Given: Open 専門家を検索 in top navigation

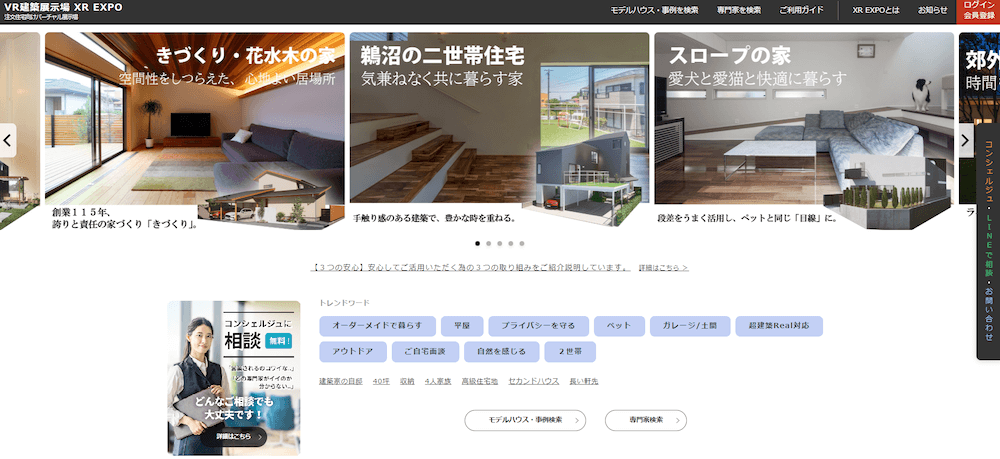Looking at the screenshot, I should (x=738, y=10).
